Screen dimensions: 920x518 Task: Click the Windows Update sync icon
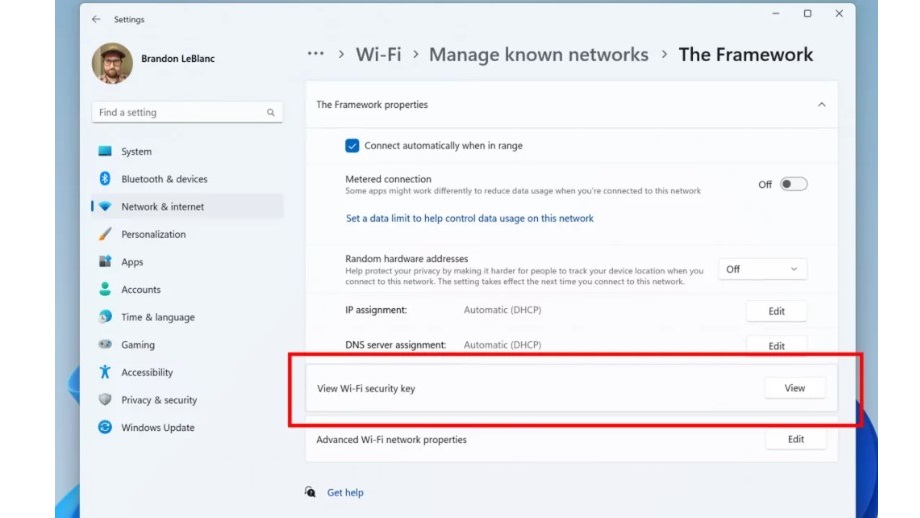point(105,427)
